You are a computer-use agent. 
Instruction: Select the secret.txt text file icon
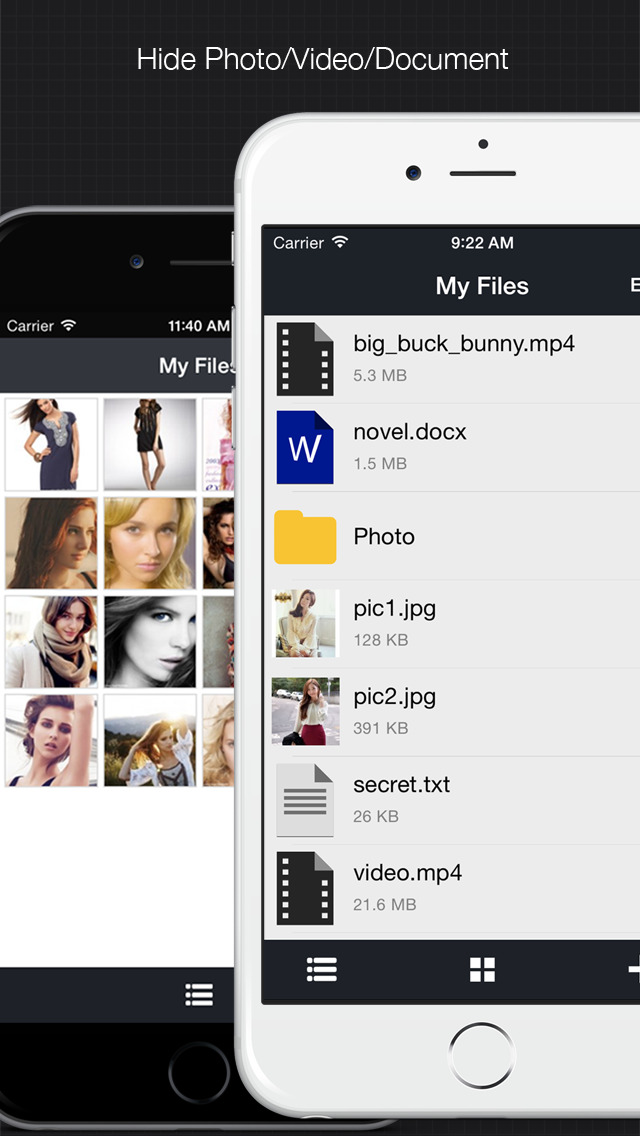click(x=305, y=800)
